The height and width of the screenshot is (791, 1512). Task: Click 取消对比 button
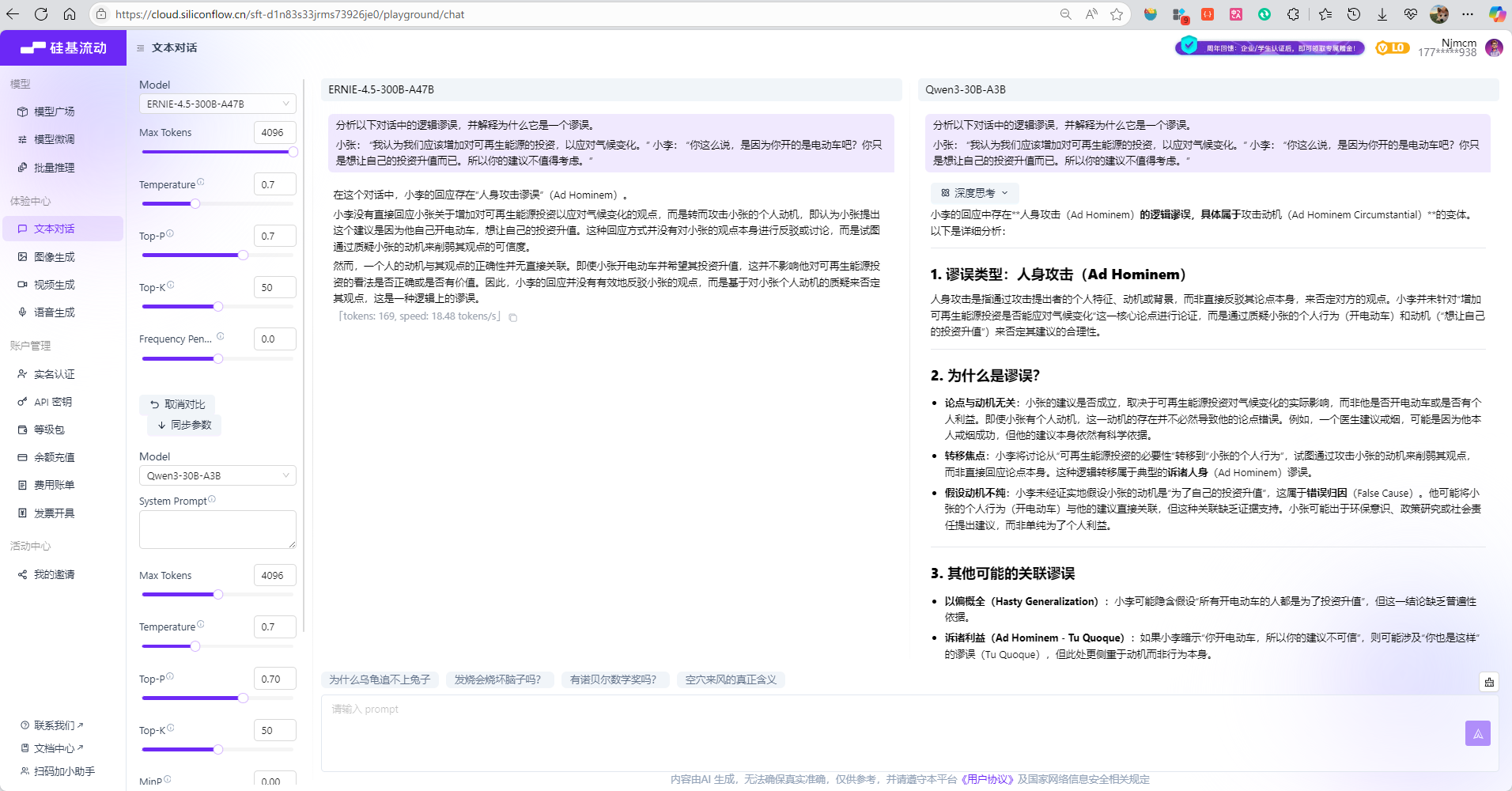point(178,404)
